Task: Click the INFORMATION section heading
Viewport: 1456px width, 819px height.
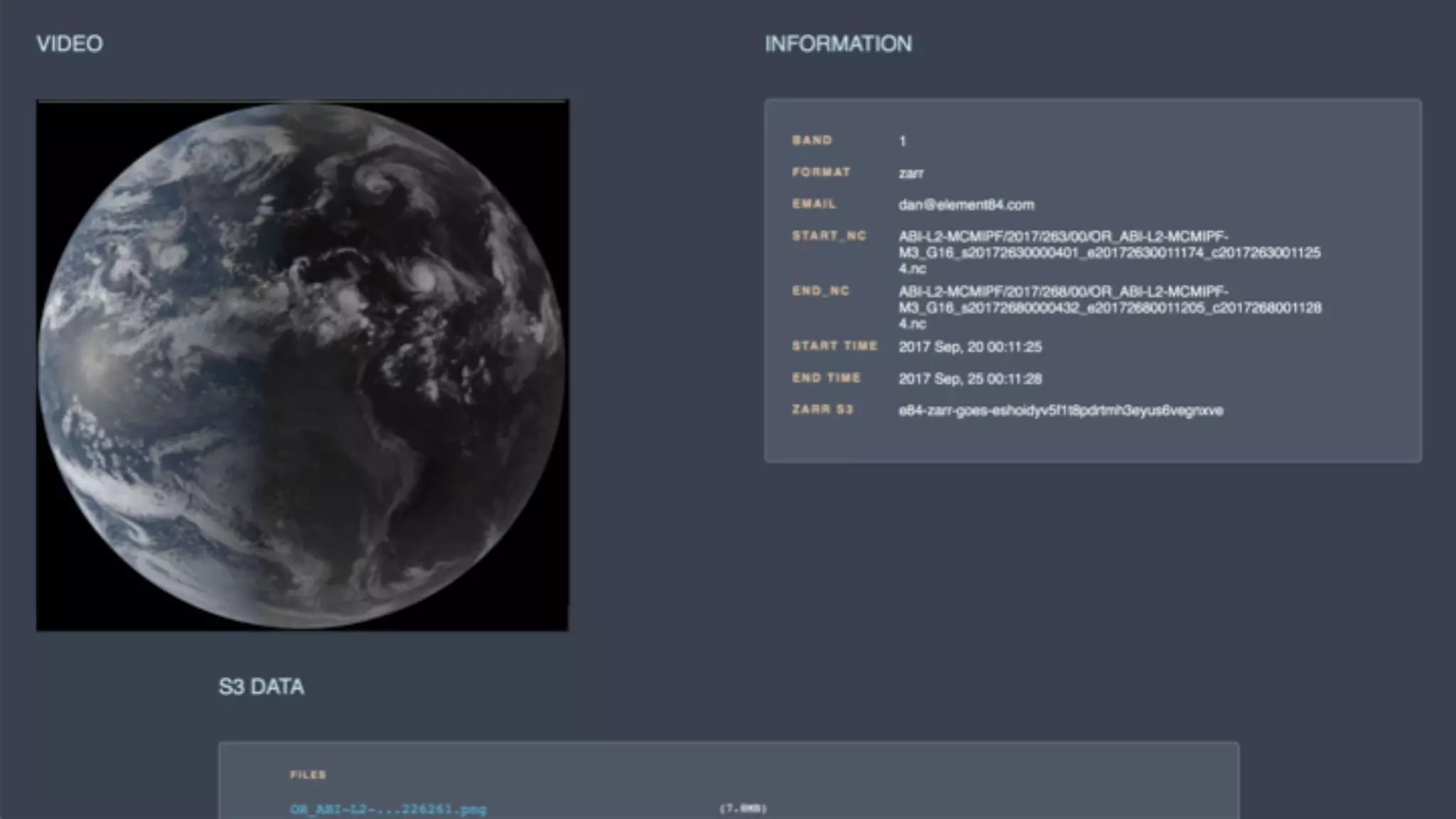Action: [838, 44]
